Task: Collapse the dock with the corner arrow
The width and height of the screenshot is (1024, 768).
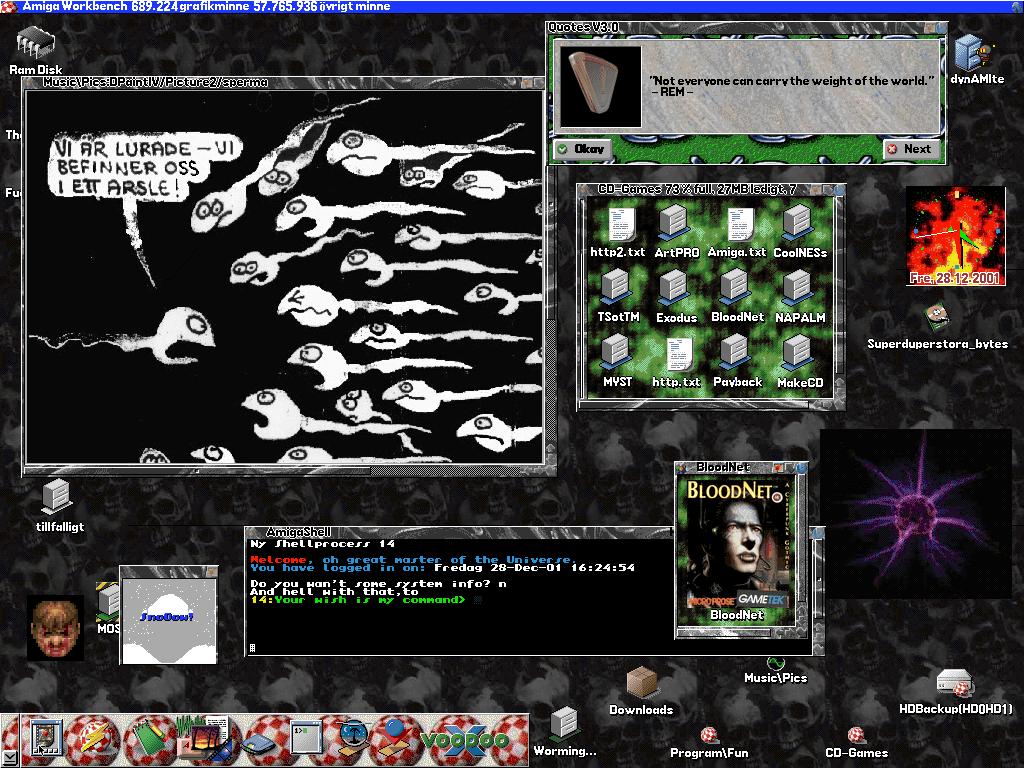Action: point(9,756)
